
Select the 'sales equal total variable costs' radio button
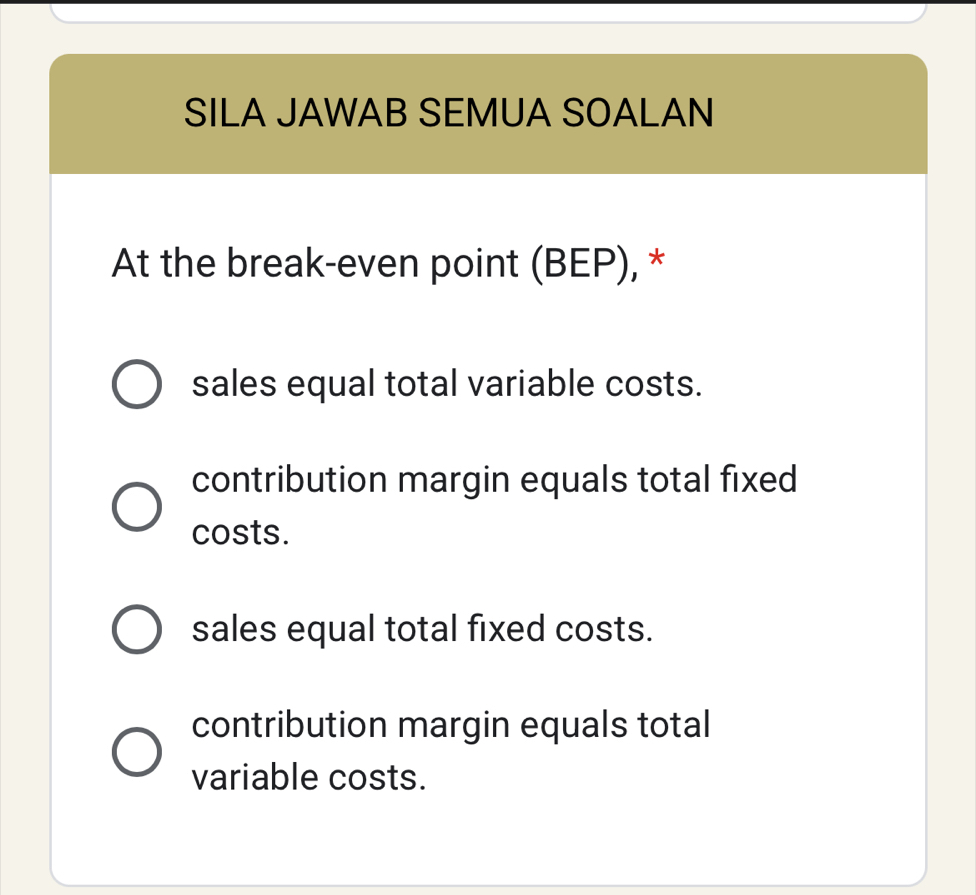point(135,385)
